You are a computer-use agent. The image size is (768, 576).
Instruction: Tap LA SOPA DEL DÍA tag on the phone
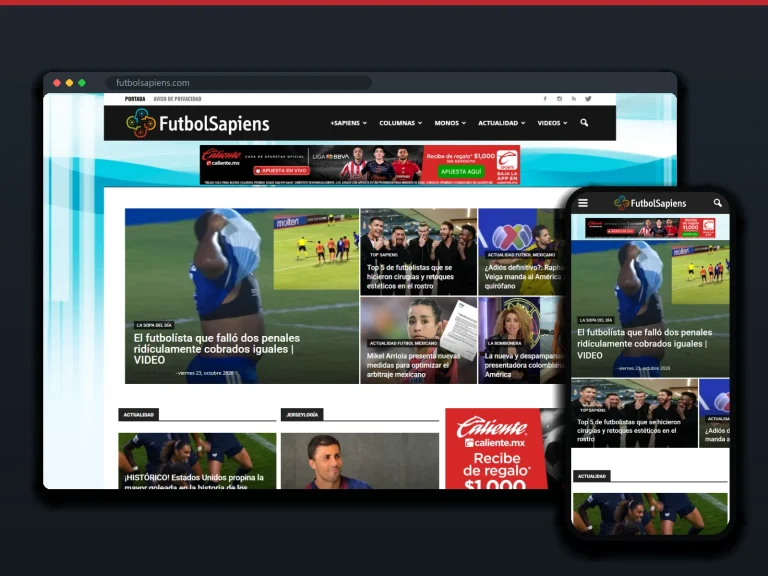[596, 320]
